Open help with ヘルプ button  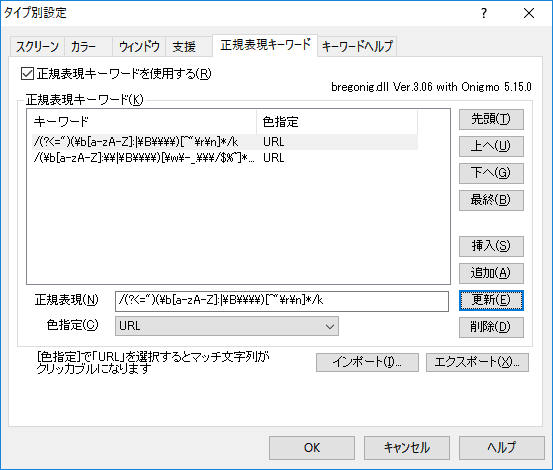(x=502, y=448)
